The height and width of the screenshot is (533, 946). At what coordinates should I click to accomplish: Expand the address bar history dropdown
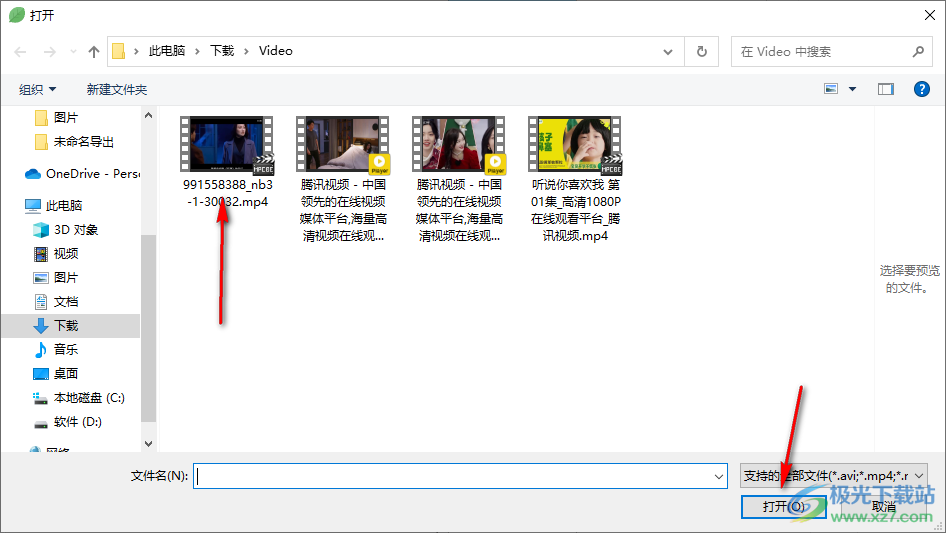(x=668, y=52)
